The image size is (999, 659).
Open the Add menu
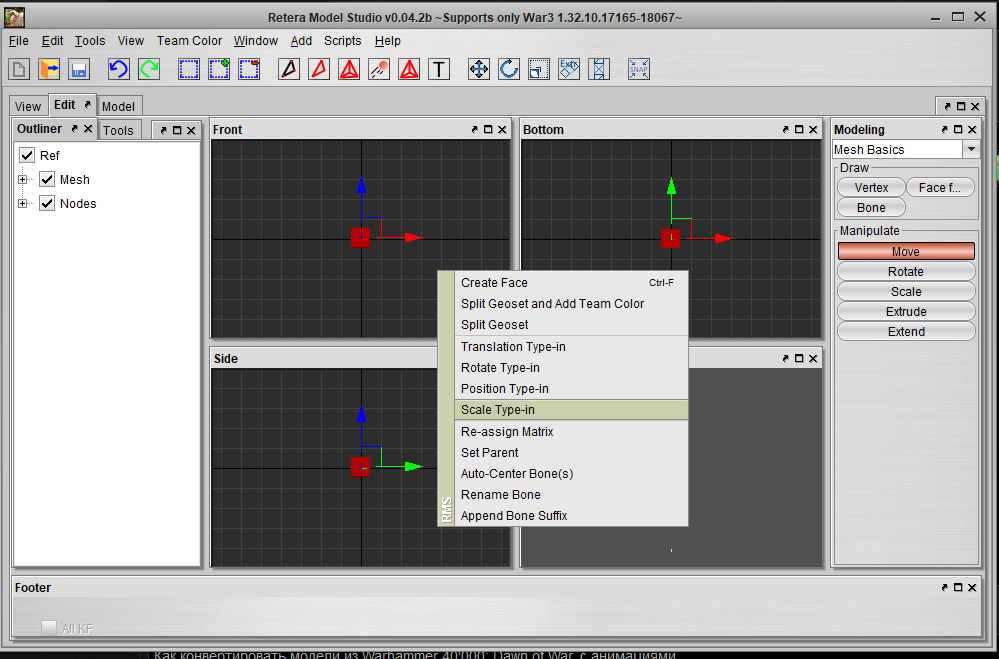click(301, 41)
